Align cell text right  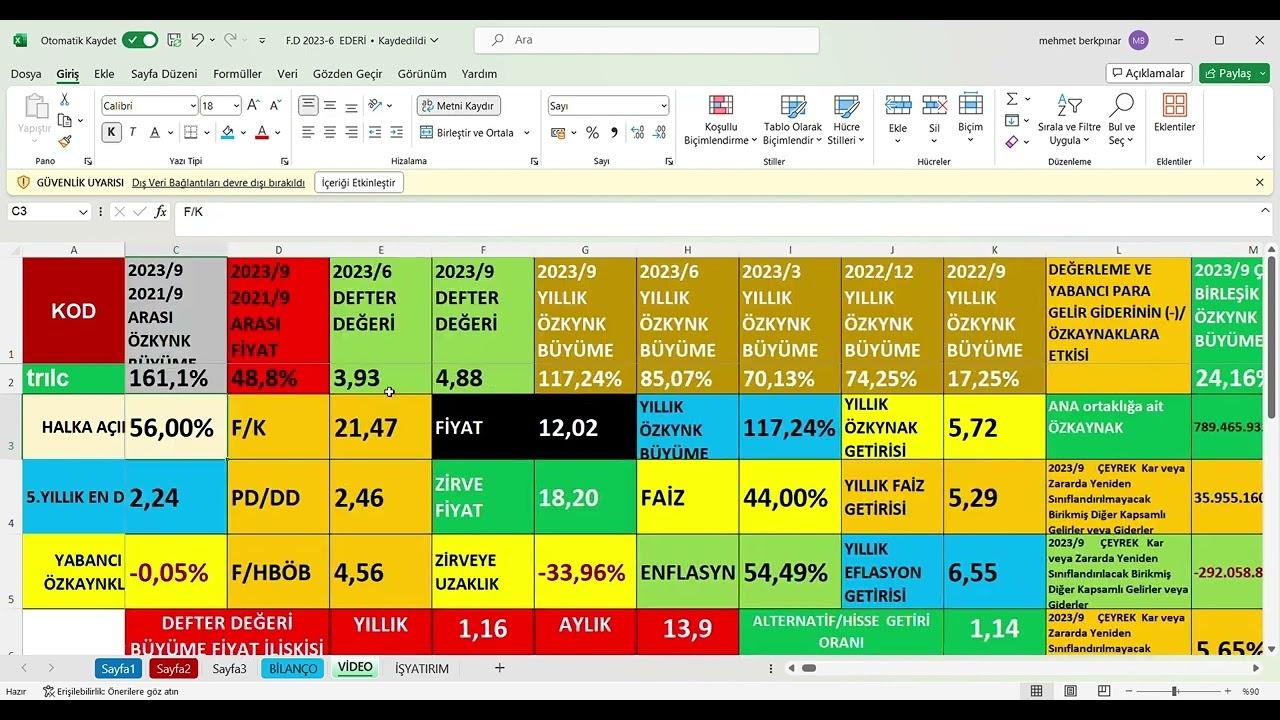pos(351,132)
